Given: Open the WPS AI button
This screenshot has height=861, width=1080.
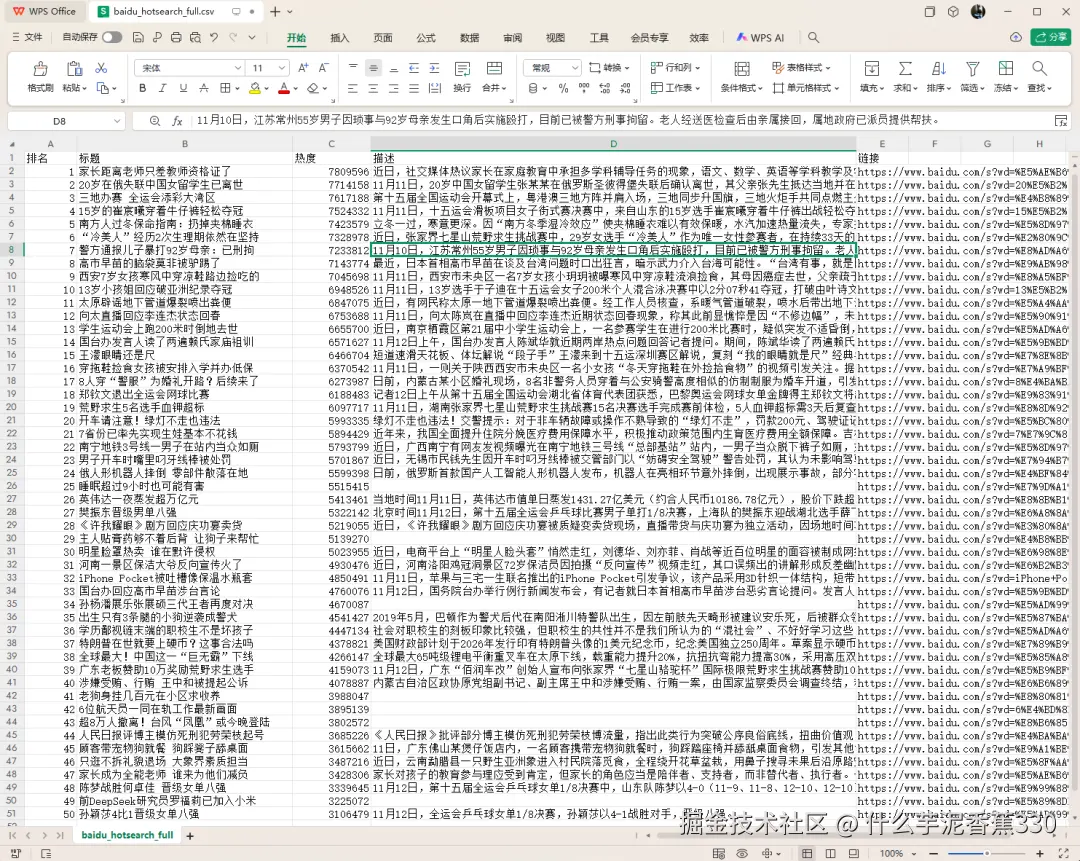Looking at the screenshot, I should (760, 37).
